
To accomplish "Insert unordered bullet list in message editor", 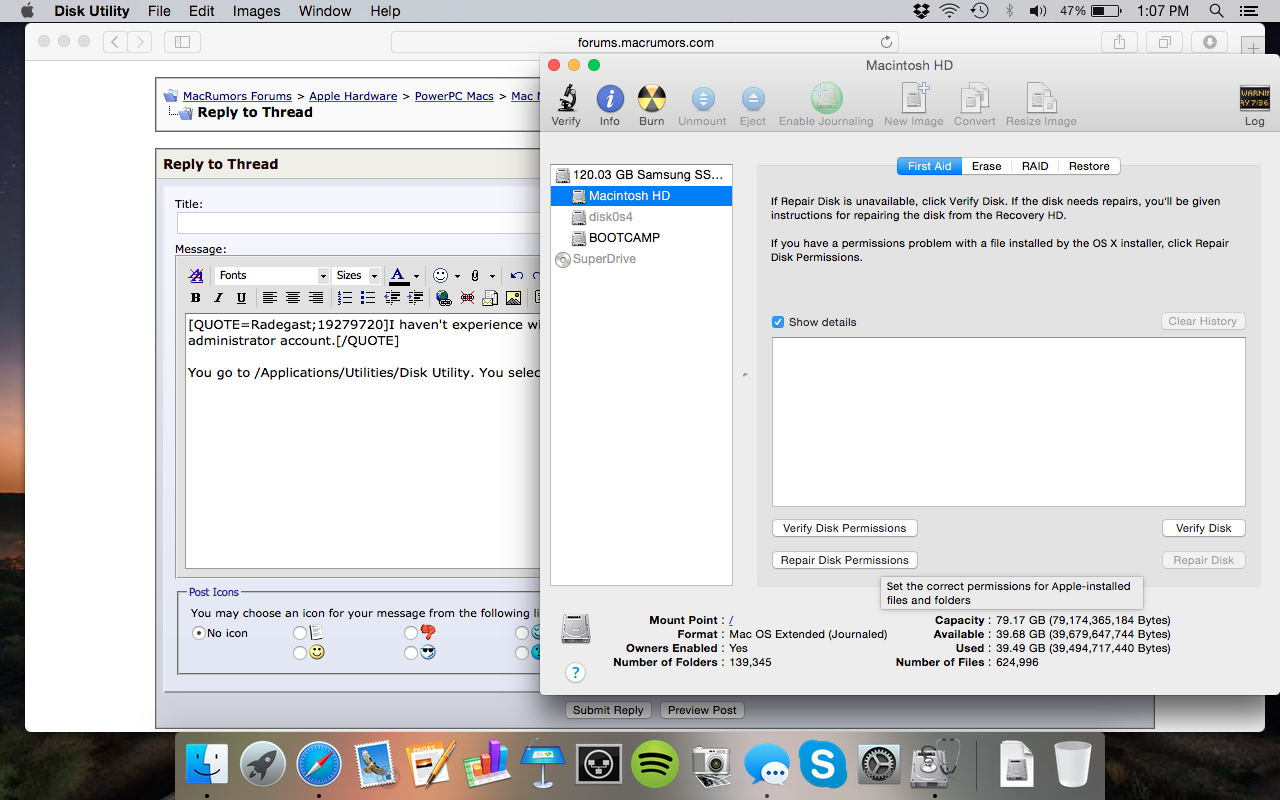I will point(368,298).
